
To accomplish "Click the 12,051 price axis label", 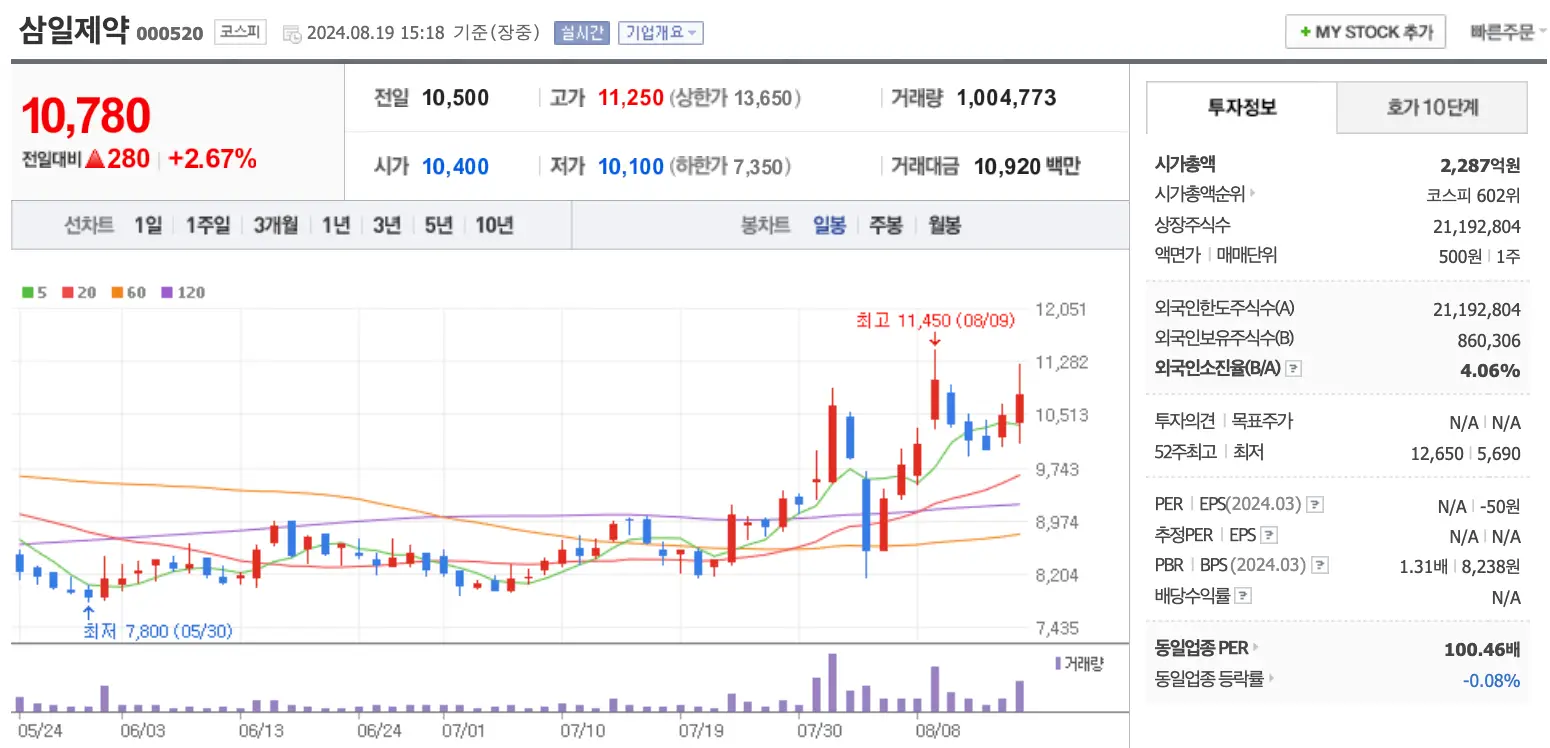I will [x=1060, y=310].
